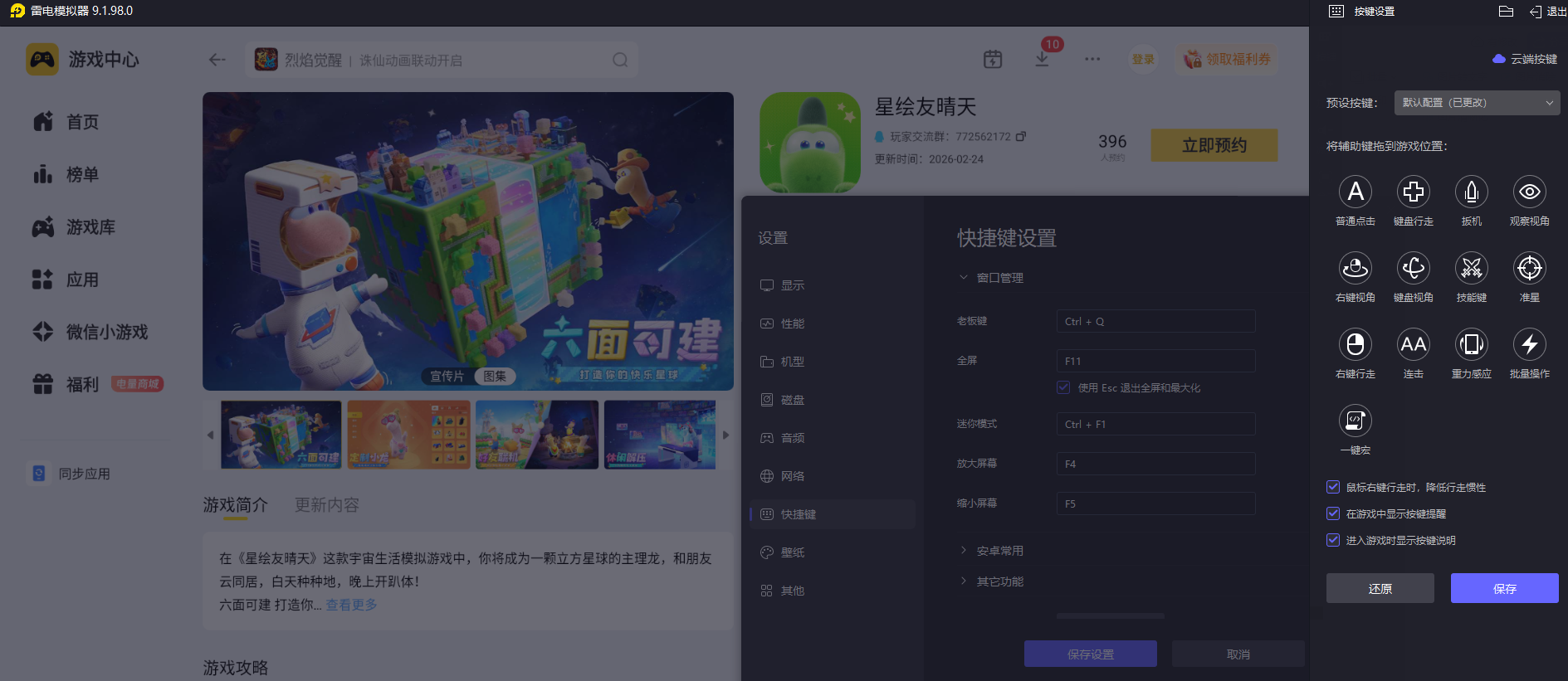The width and height of the screenshot is (1568, 681).
Task: Open the three-dots more menu
Action: (x=1092, y=59)
